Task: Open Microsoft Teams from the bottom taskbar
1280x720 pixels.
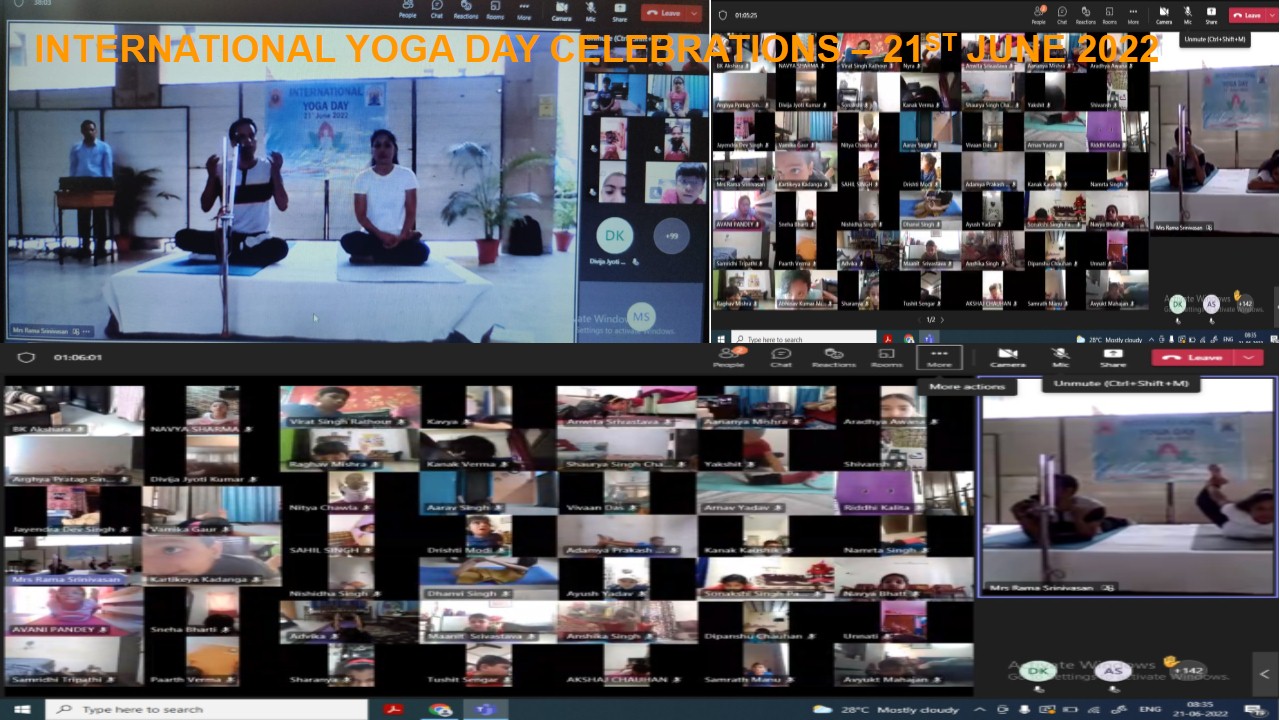Action: pyautogui.click(x=486, y=709)
